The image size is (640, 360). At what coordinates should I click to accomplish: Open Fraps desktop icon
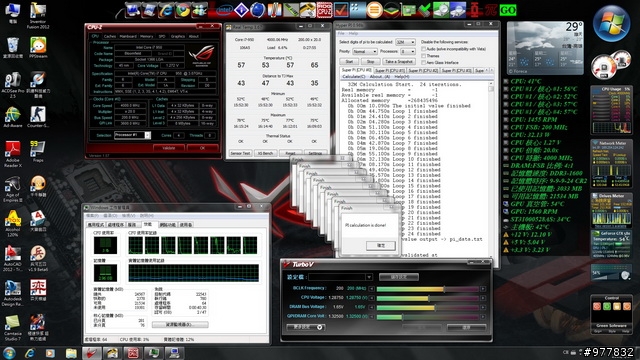[x=38, y=152]
